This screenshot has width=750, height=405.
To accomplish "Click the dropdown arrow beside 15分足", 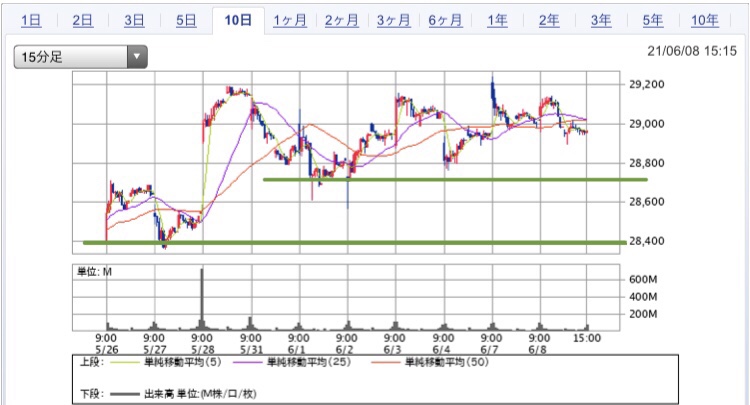I will coord(137,57).
